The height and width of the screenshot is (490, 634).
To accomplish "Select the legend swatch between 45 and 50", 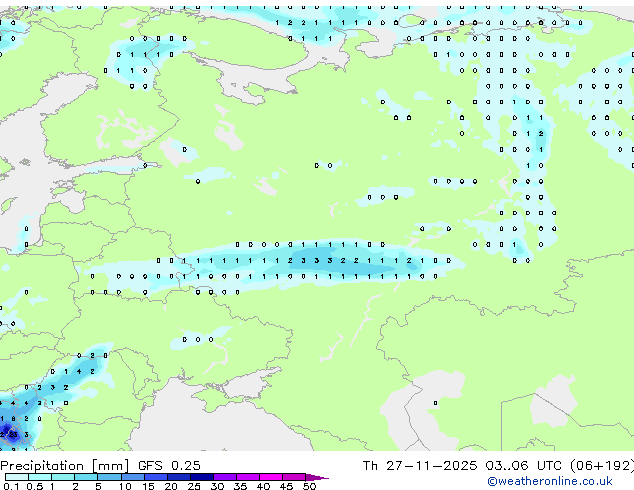I will pyautogui.click(x=294, y=477).
